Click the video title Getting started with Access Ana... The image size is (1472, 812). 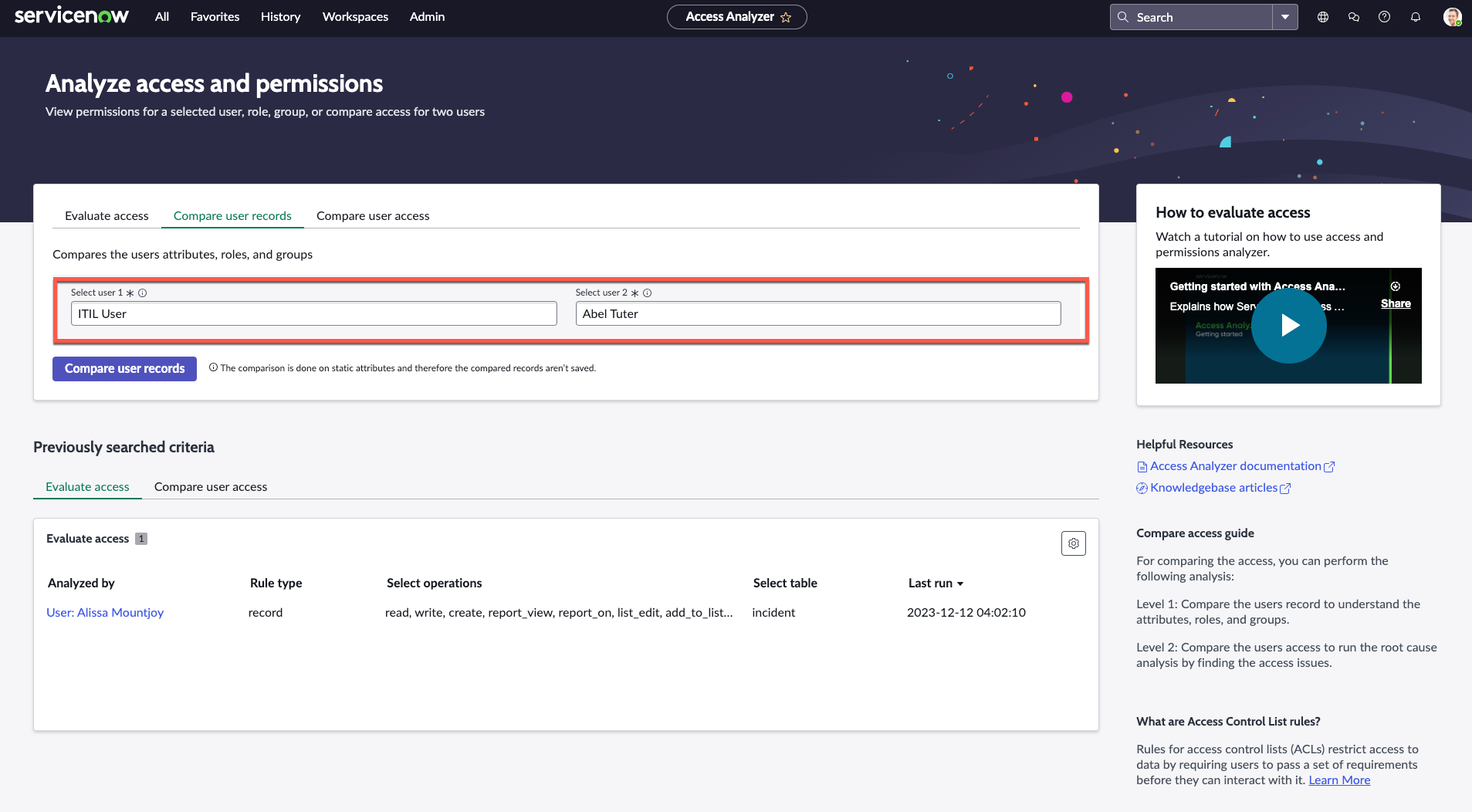click(x=1257, y=286)
